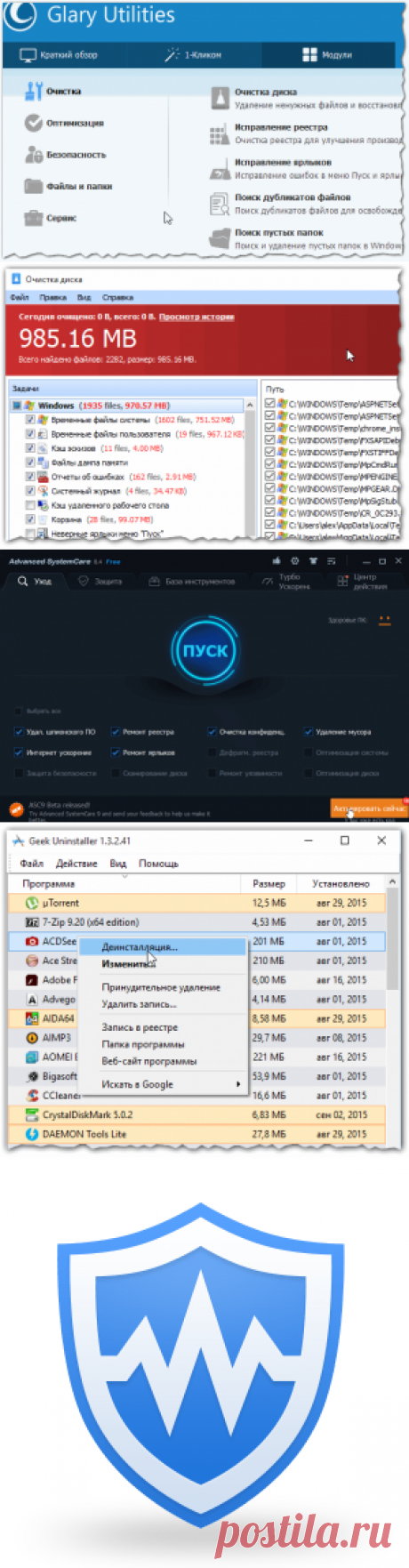The image size is (409, 1568).
Task: Toggle the Интернет ускорение checkbox
Action: click(19, 752)
